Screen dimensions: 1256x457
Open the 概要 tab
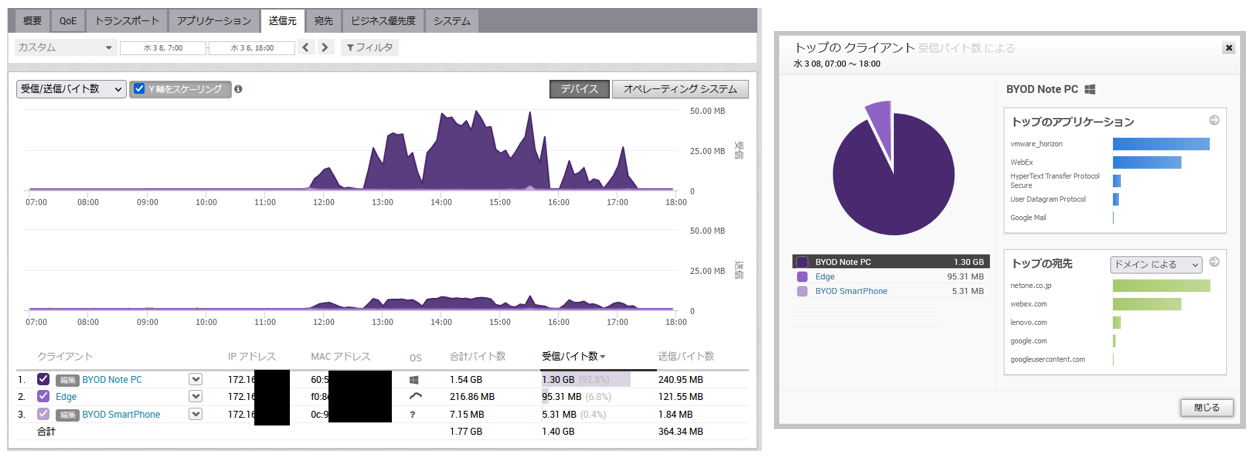33,20
